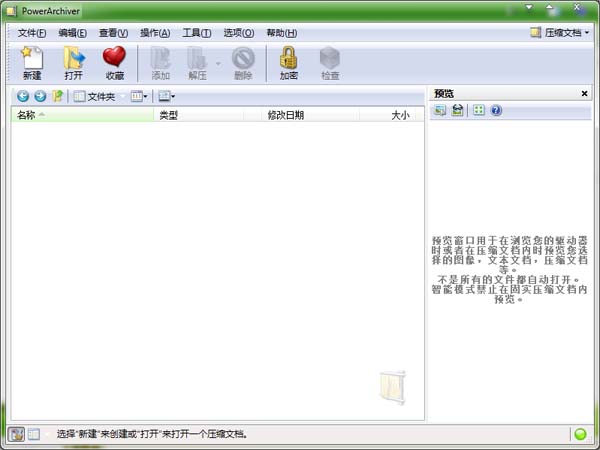Click the 解压 (Extract) toolbar icon
Screen dimensions: 600x450
[197, 63]
